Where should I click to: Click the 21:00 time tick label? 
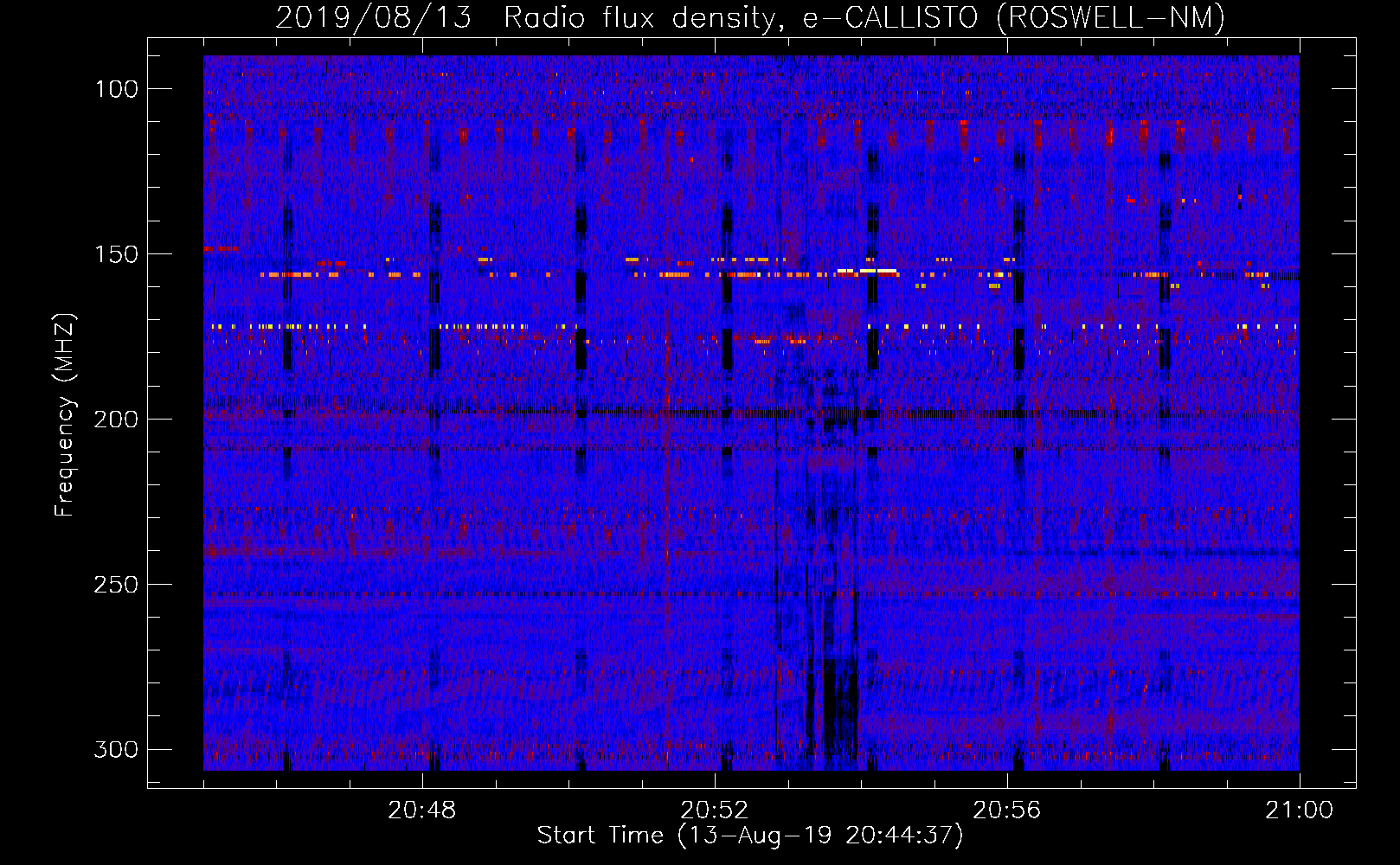click(1300, 811)
